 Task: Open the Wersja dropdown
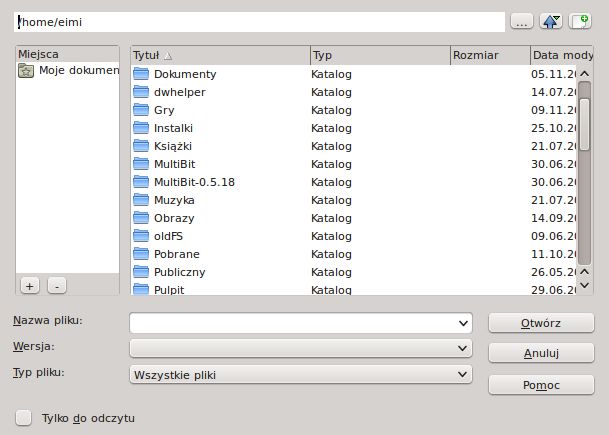pyautogui.click(x=301, y=348)
